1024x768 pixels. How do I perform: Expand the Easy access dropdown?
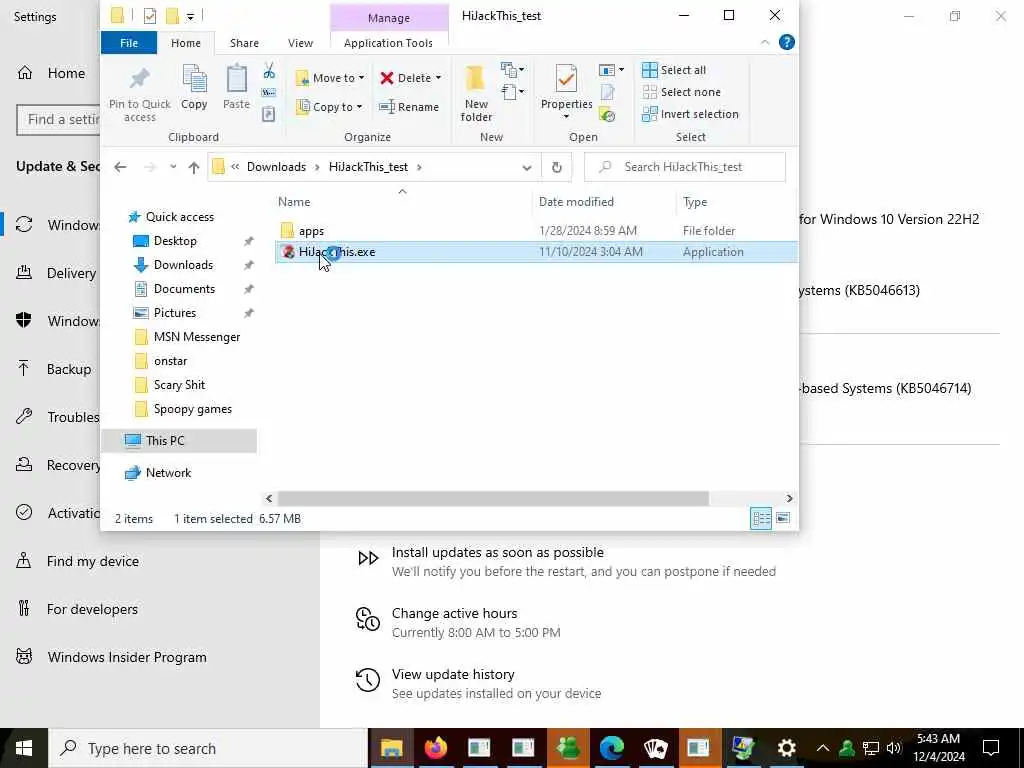(x=513, y=91)
